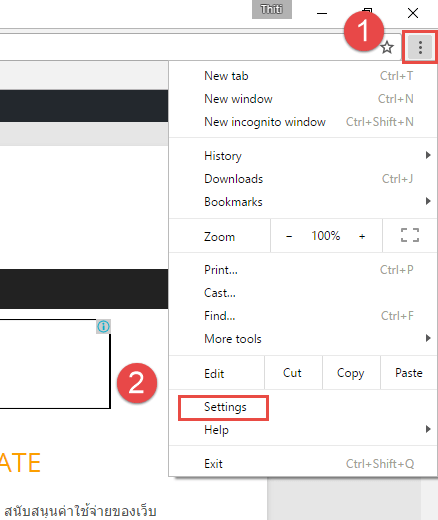The image size is (438, 520).
Task: Decrease zoom with minus button
Action: [289, 236]
